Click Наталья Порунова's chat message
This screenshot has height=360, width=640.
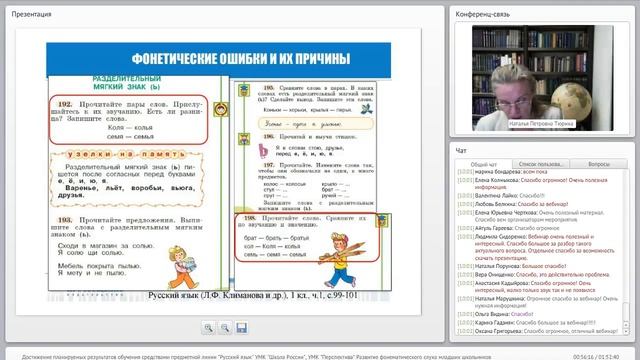[x=512, y=266]
